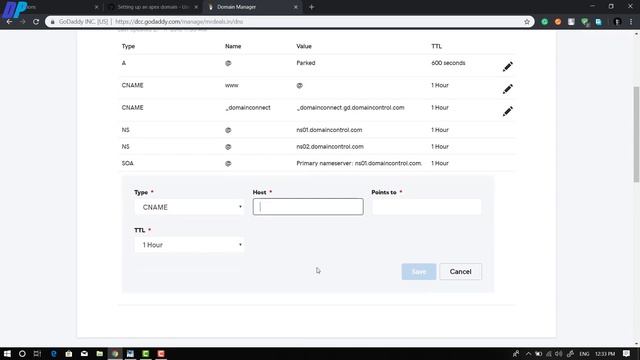640x360 pixels.
Task: Click the taskbar clock showing 12:33 PM
Action: (x=605, y=353)
